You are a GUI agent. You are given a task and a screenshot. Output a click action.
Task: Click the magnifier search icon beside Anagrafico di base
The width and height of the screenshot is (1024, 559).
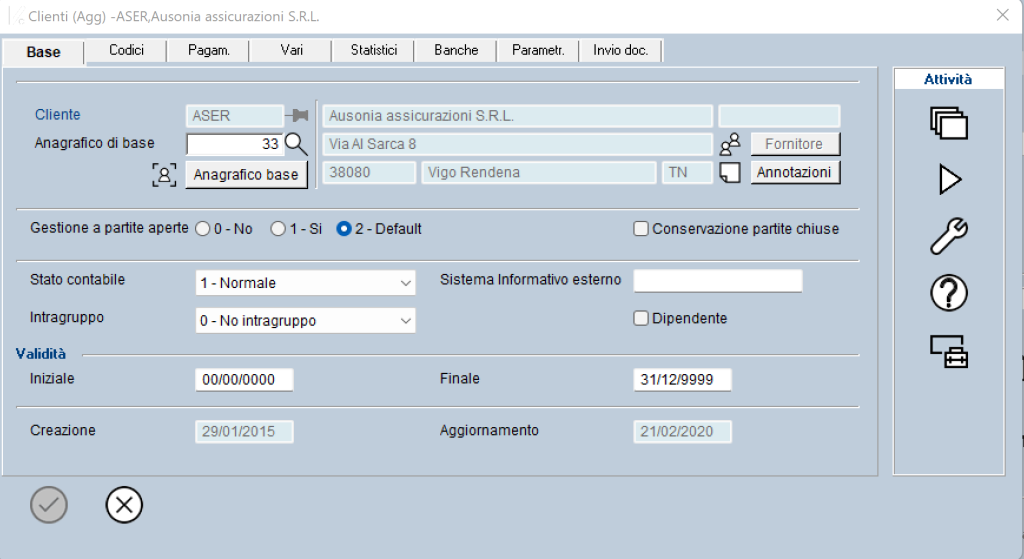(297, 144)
